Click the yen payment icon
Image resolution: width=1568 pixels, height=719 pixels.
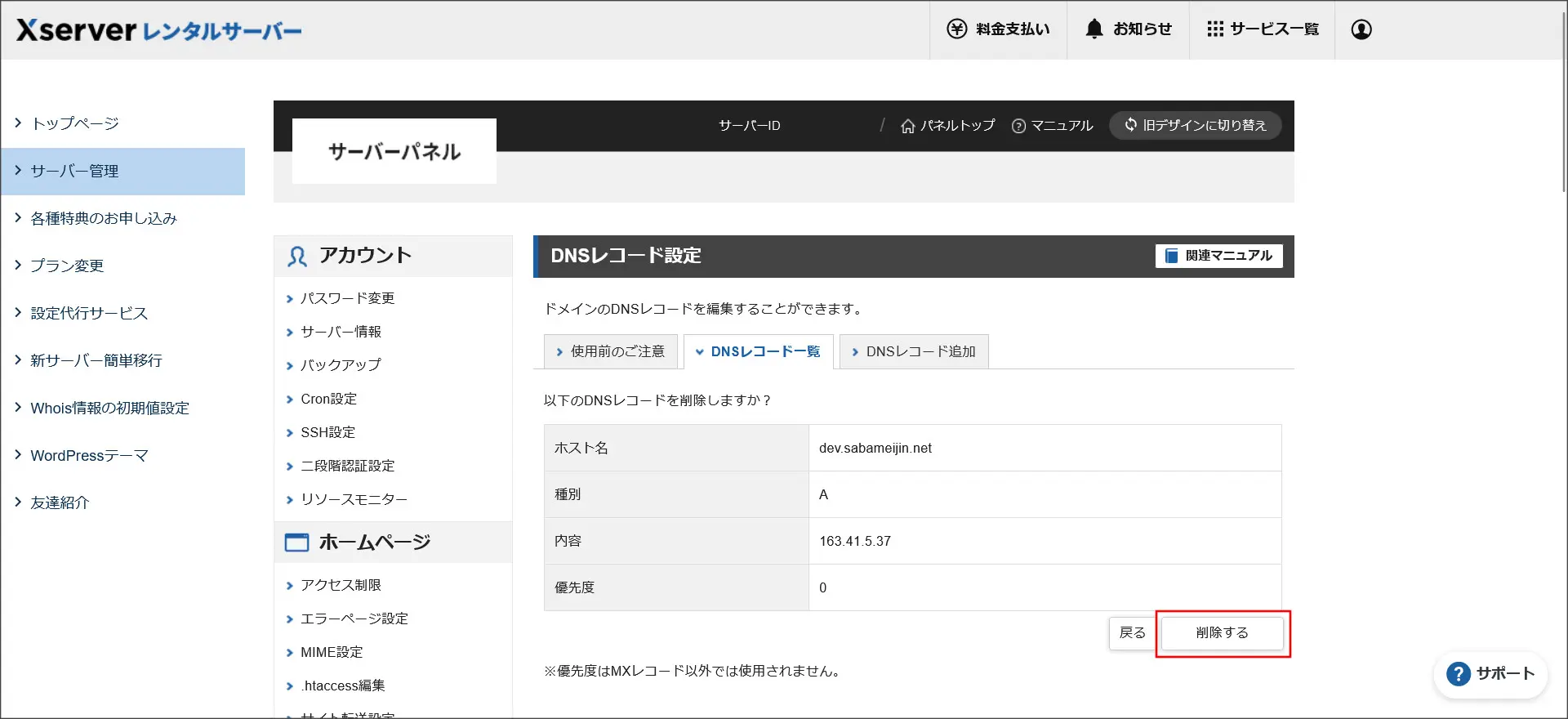[956, 29]
